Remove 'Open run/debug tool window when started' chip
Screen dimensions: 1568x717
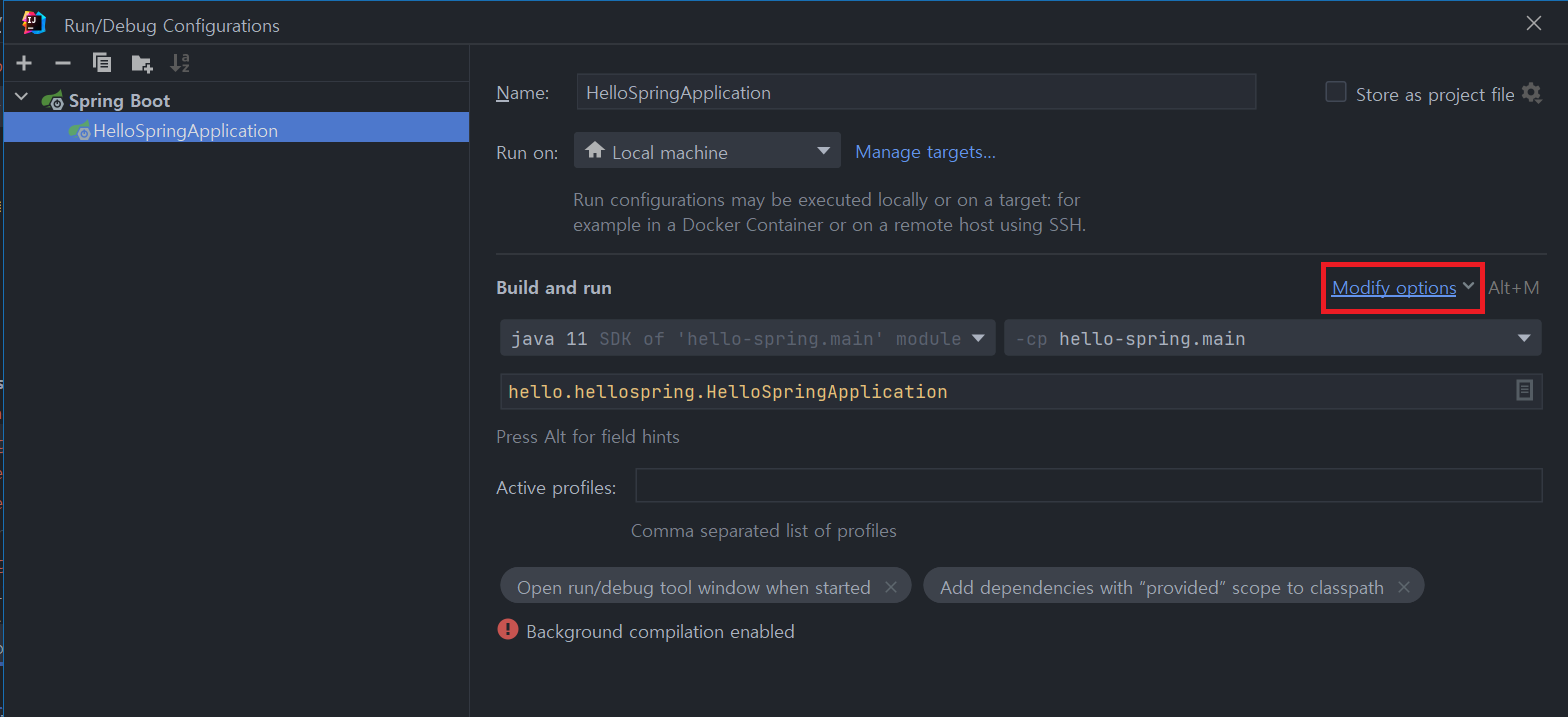click(x=891, y=587)
